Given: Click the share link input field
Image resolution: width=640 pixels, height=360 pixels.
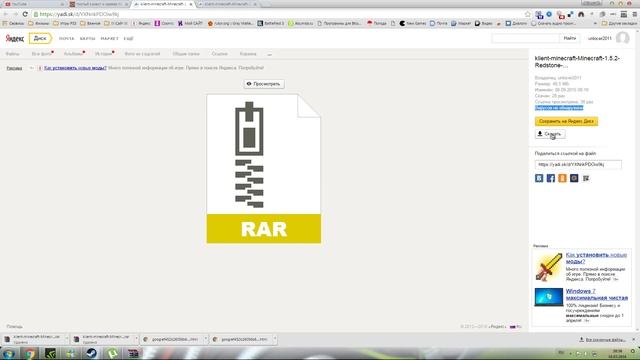Looking at the screenshot, I should [578, 164].
